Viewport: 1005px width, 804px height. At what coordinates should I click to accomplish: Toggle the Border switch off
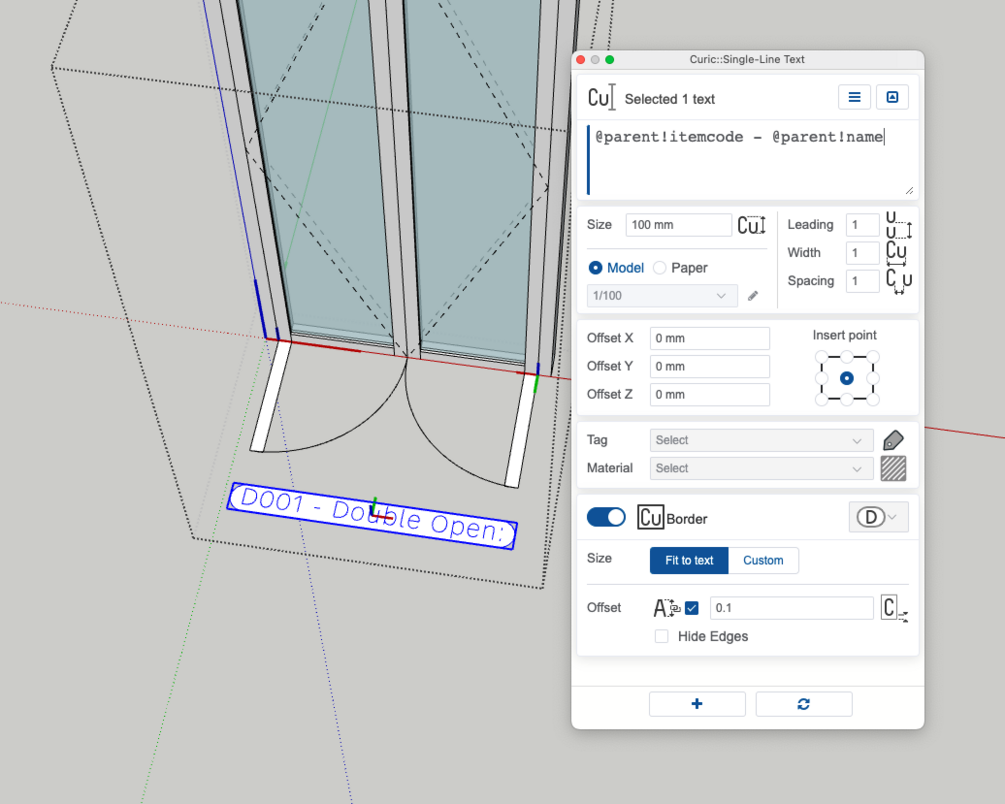606,517
